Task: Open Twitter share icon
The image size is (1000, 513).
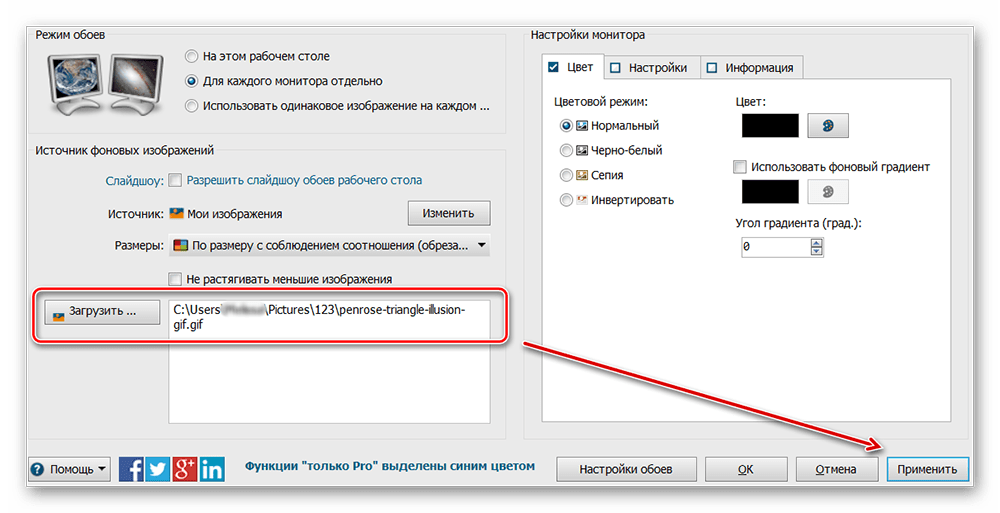Action: point(158,469)
